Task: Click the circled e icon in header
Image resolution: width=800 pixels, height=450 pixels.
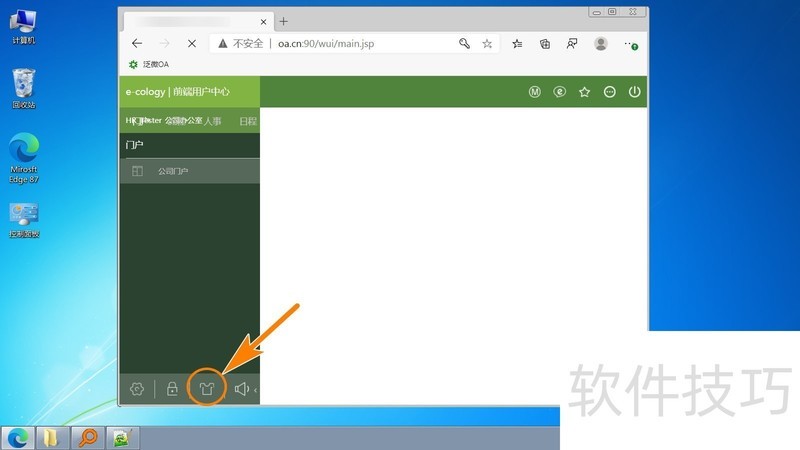Action: (560, 92)
